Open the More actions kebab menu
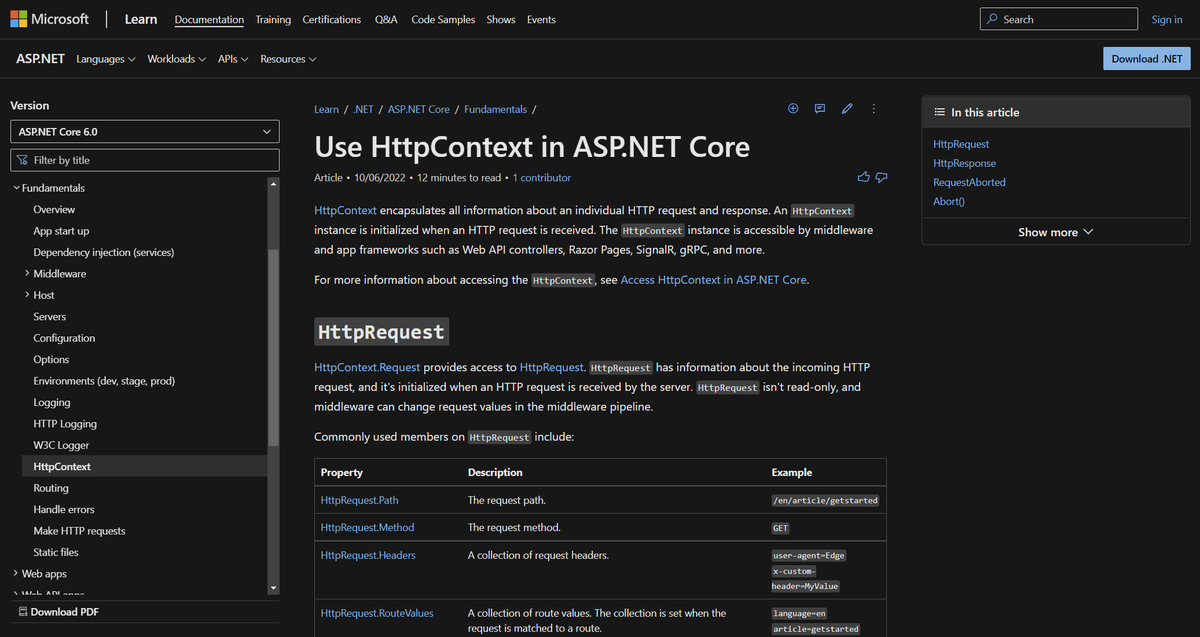 (x=873, y=108)
